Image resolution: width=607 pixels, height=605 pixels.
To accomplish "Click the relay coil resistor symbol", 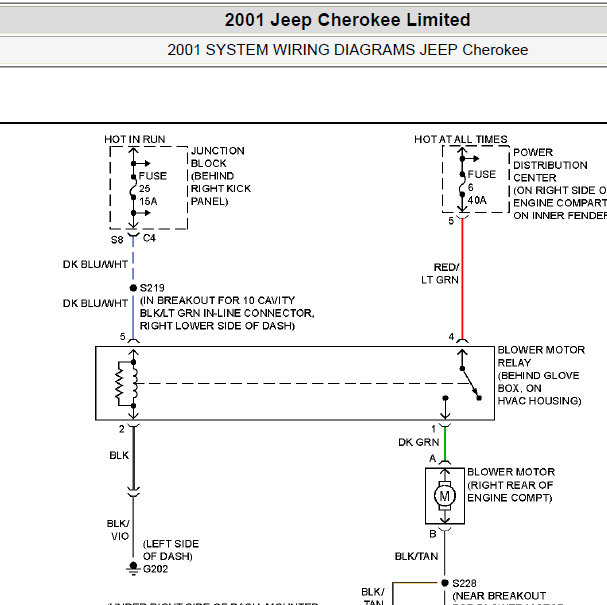I will (x=120, y=384).
